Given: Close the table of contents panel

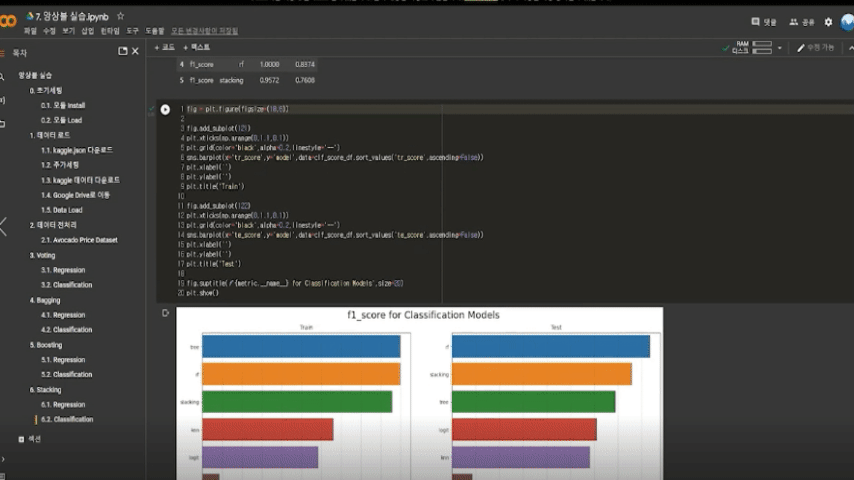Looking at the screenshot, I should [x=137, y=51].
